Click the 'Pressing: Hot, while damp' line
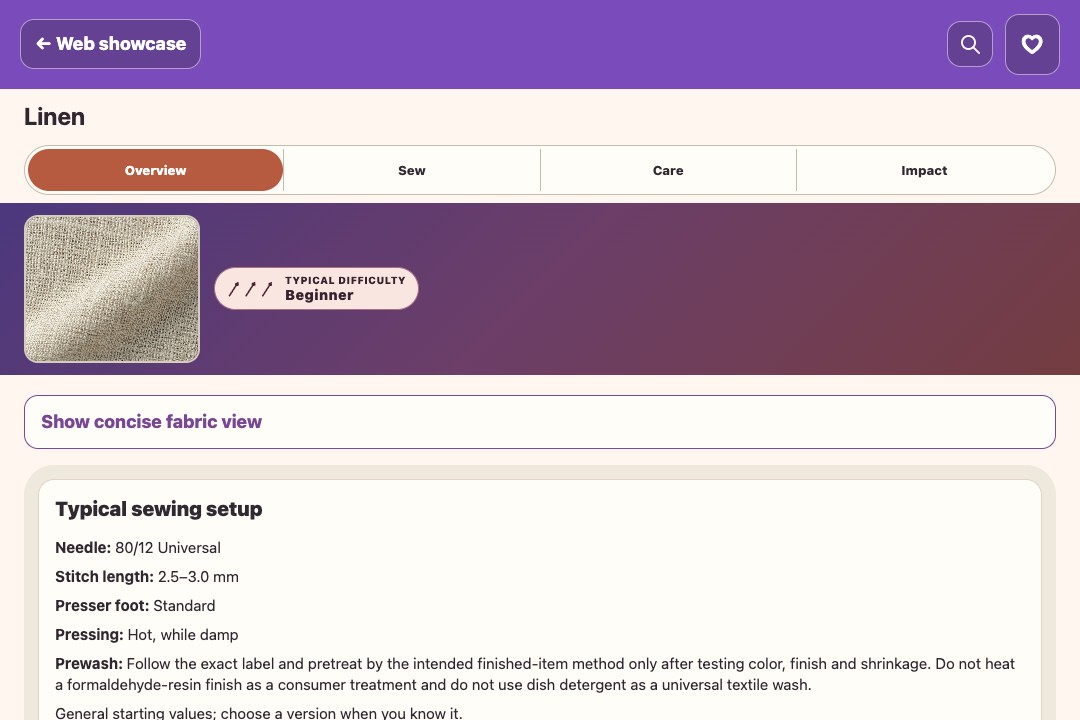The height and width of the screenshot is (720, 1080). pyautogui.click(x=147, y=635)
